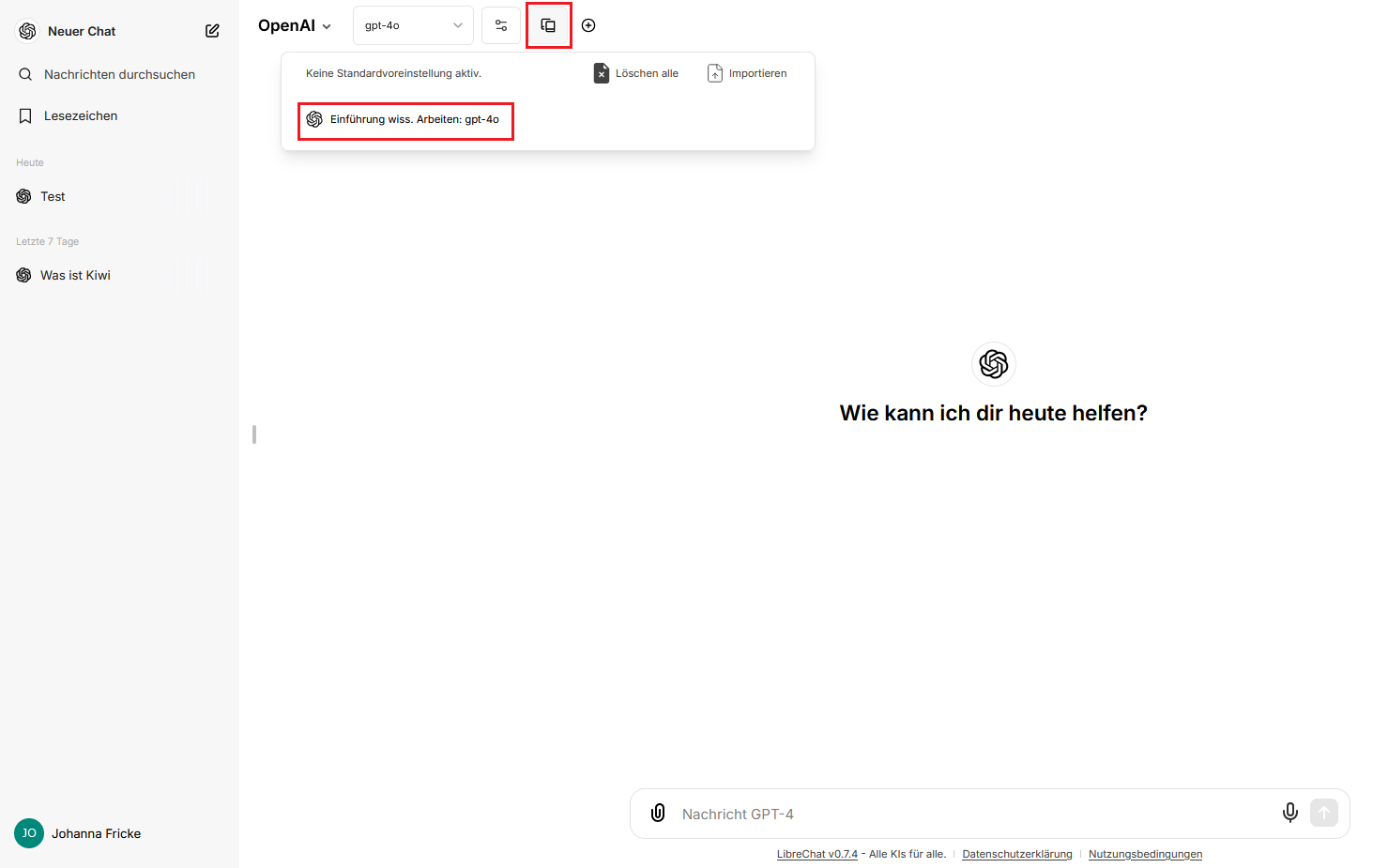
Task: Click the send message arrow button
Action: coord(1324,813)
